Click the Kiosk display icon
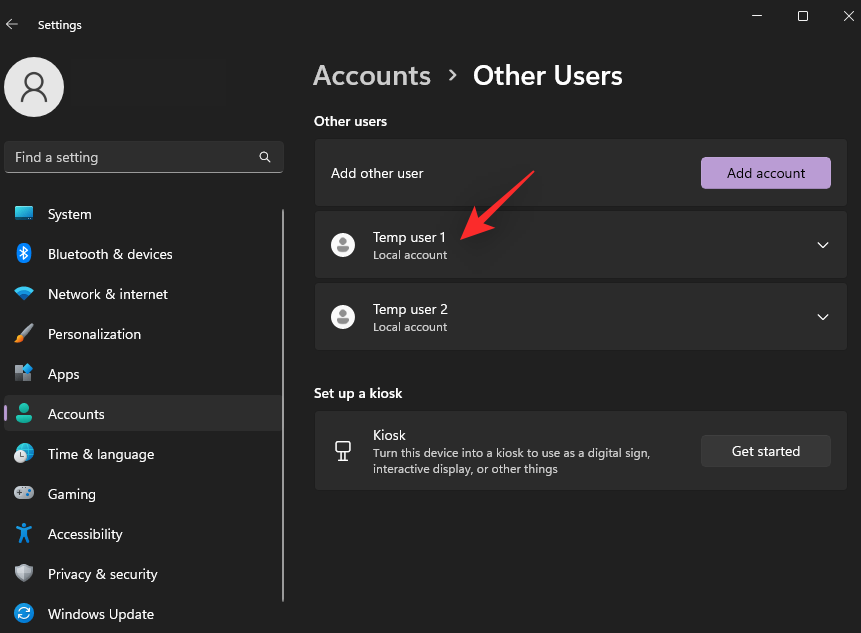Image resolution: width=861 pixels, height=633 pixels. click(x=343, y=450)
